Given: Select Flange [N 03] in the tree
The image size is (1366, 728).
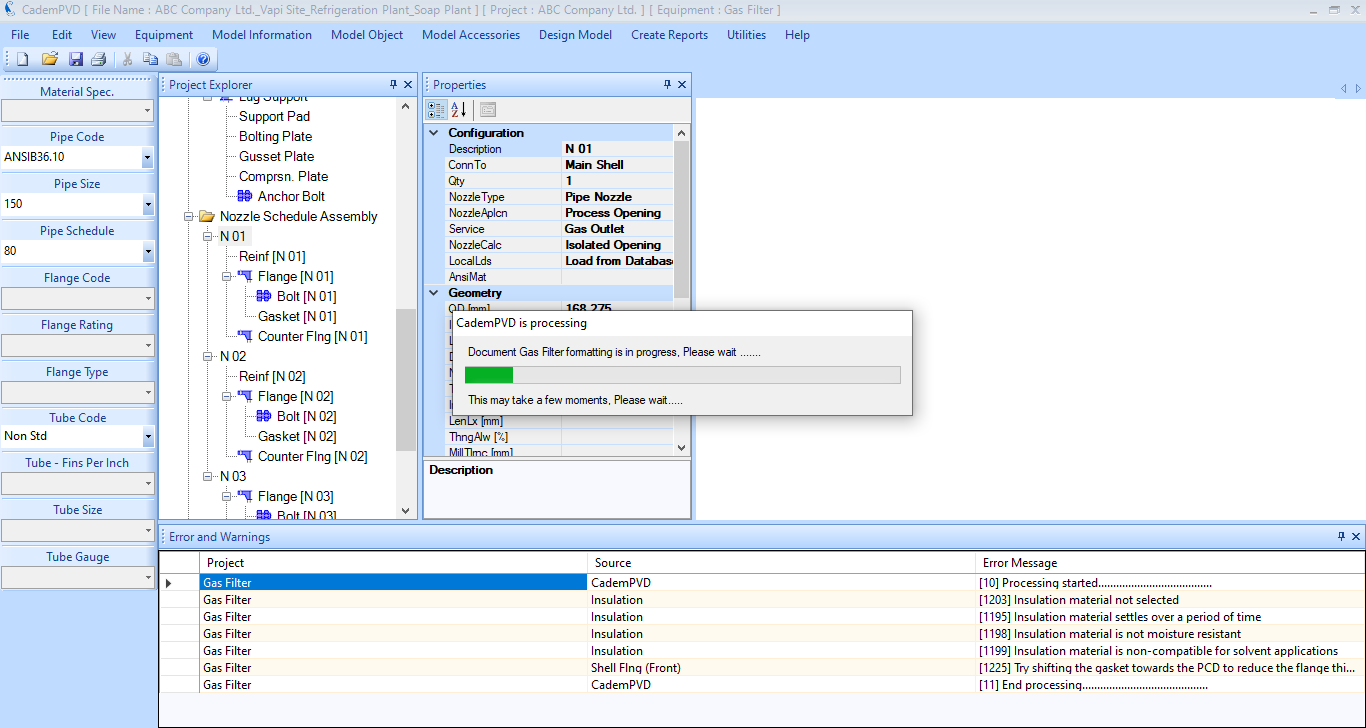Looking at the screenshot, I should (295, 496).
